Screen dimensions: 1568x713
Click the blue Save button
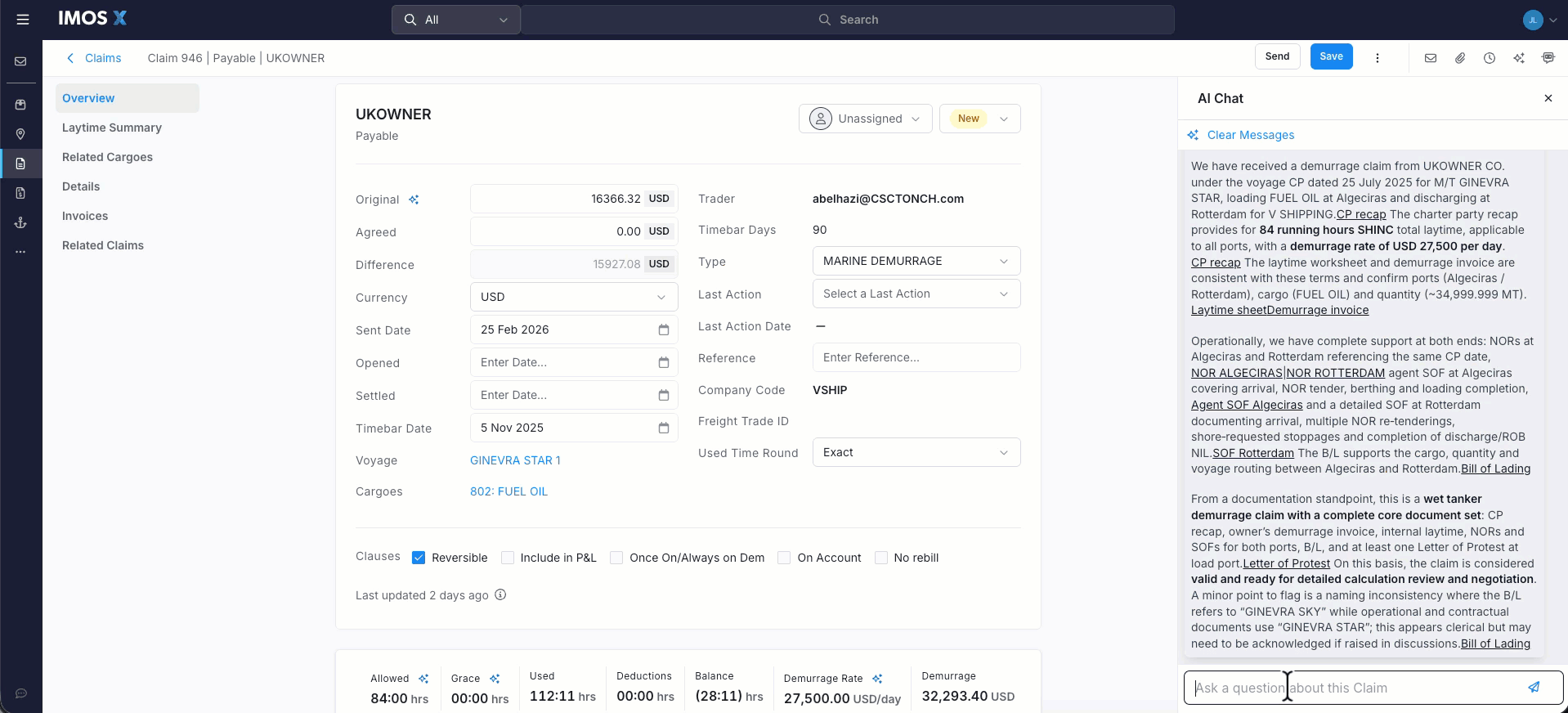[1331, 56]
